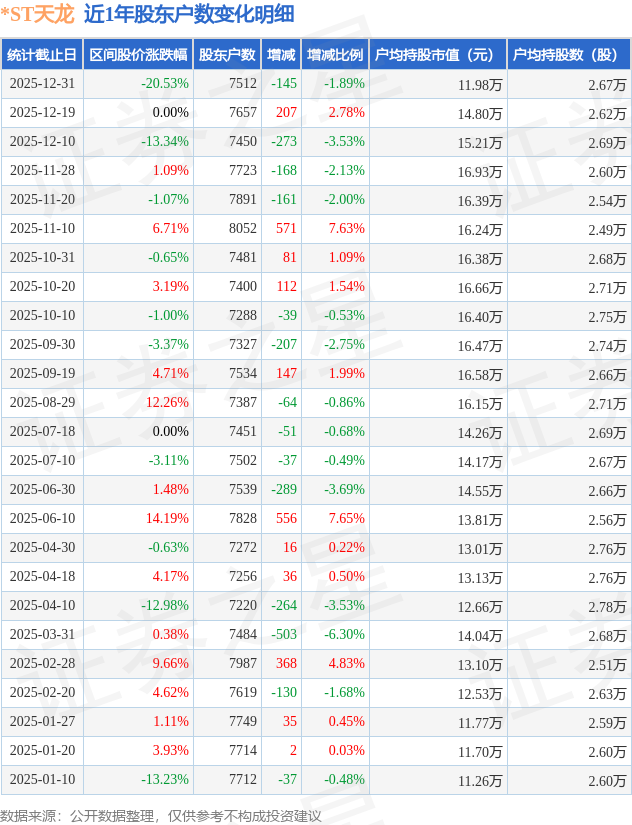The width and height of the screenshot is (632, 825).
Task: Click the 2025-08-29 date cell
Action: pos(42,403)
